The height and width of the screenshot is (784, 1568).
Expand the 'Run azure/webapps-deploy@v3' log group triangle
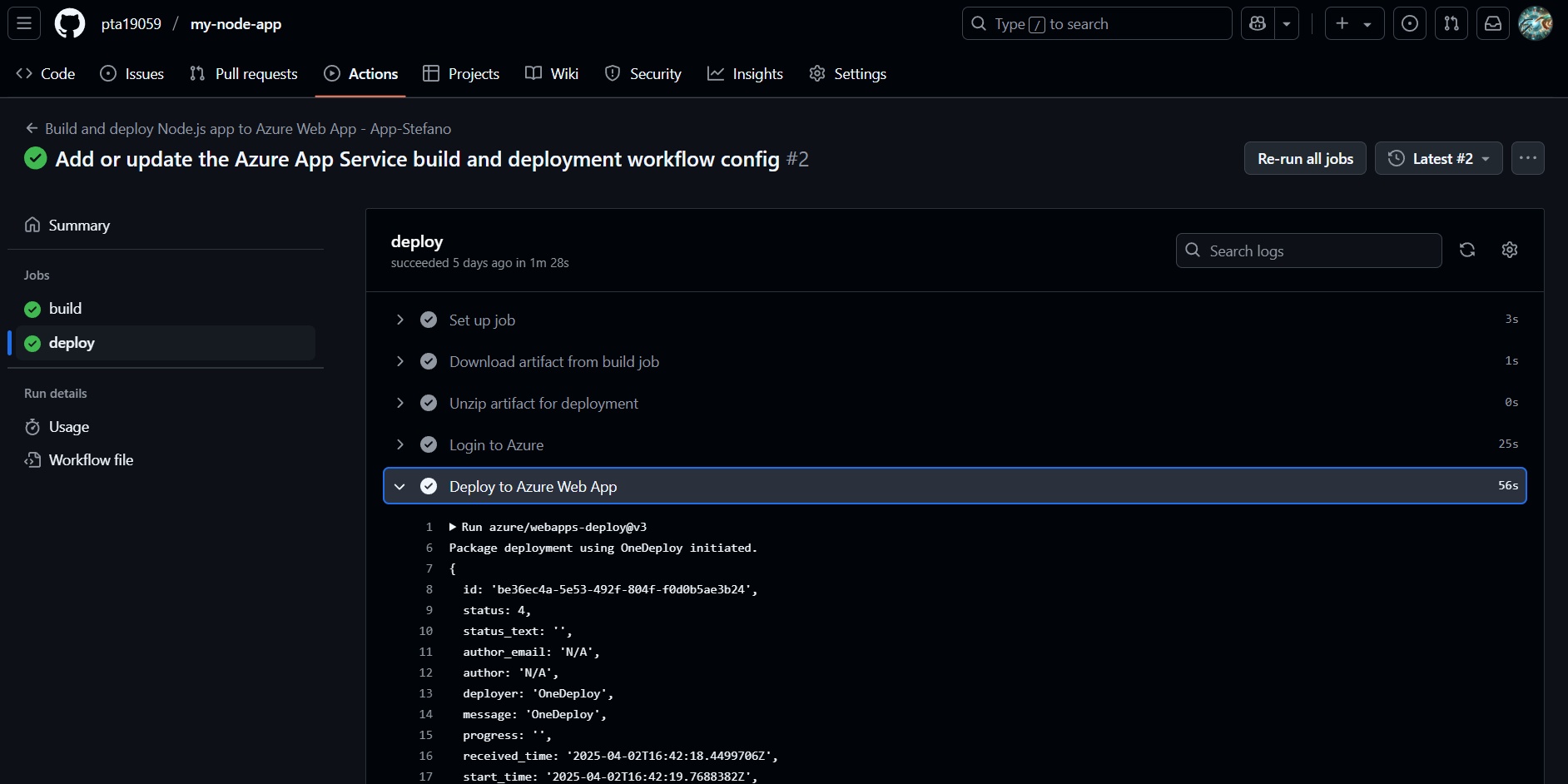(453, 527)
